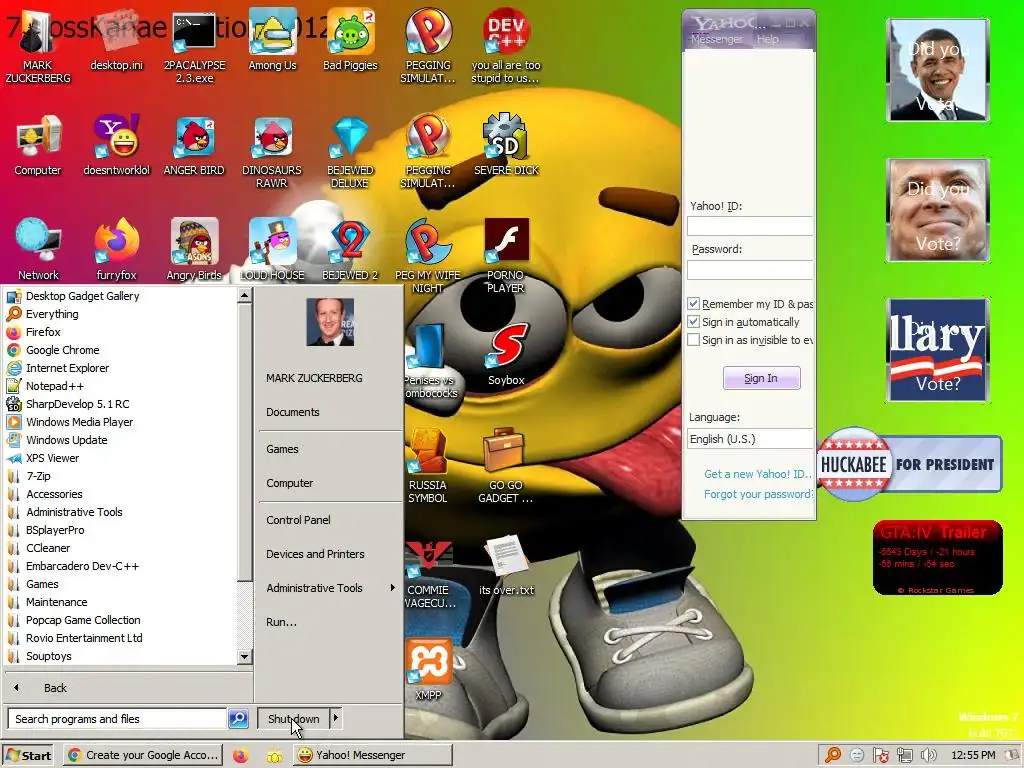The image size is (1024, 768).
Task: Open the Language combo box
Action: coord(750,439)
